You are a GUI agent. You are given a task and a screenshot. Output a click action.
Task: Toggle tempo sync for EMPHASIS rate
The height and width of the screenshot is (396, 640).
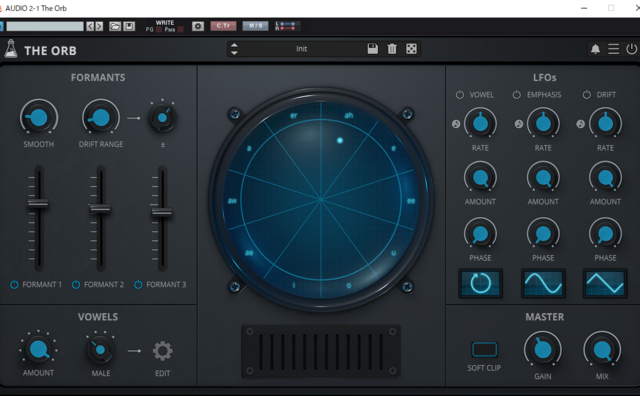coord(519,124)
